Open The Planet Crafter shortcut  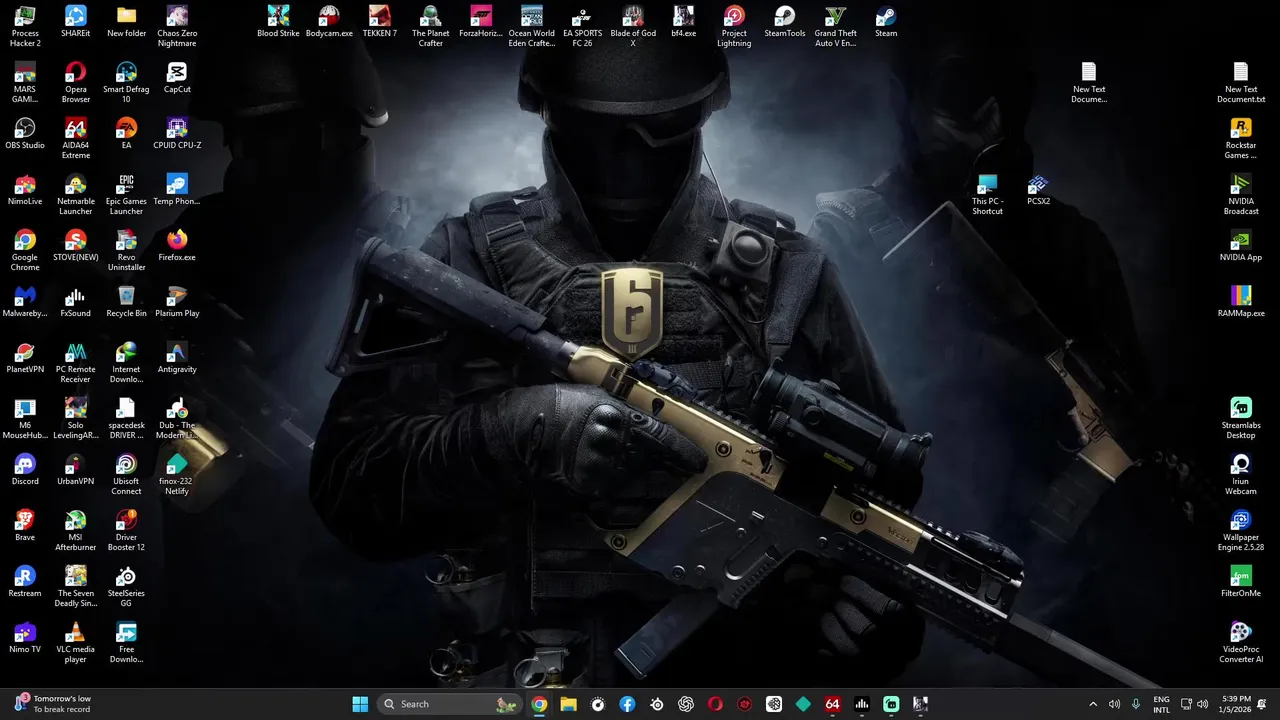coord(430,26)
